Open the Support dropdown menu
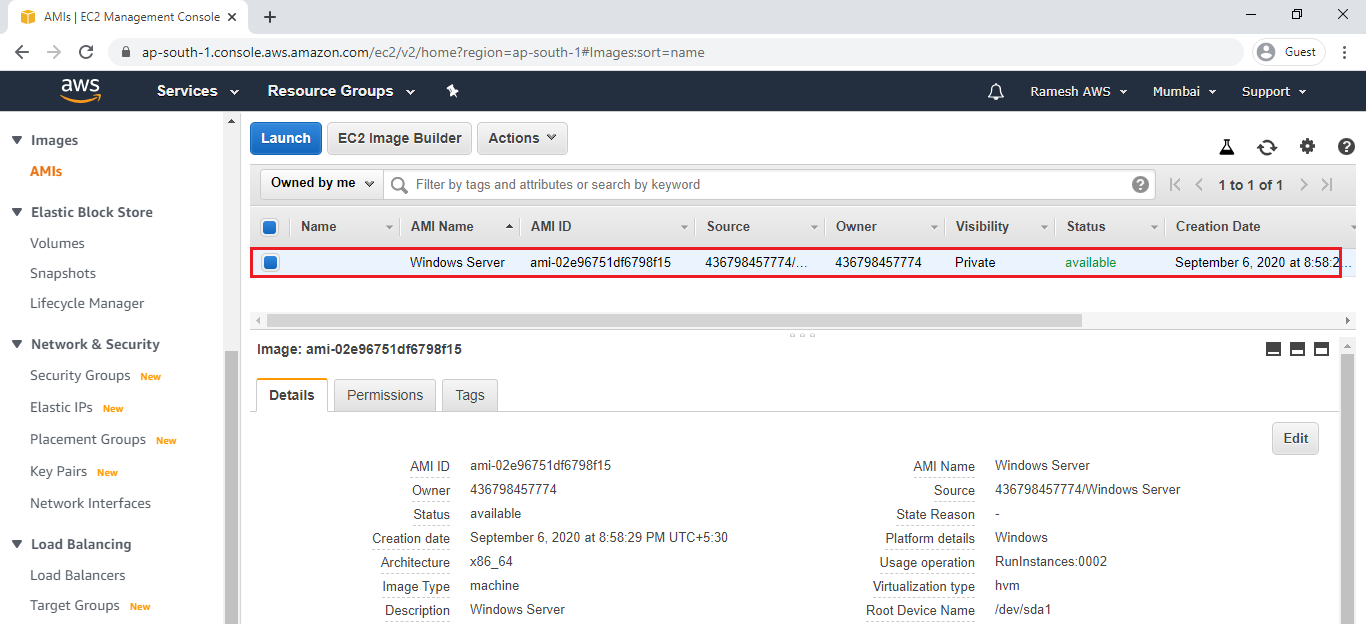The image size is (1366, 624). click(1274, 91)
